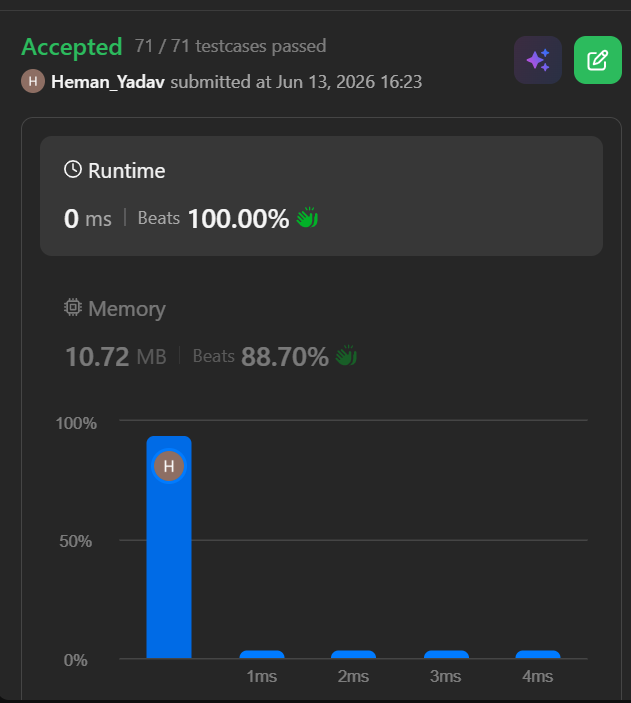The image size is (631, 703).
Task: Click the '0 ms' runtime value
Action: [x=87, y=219]
